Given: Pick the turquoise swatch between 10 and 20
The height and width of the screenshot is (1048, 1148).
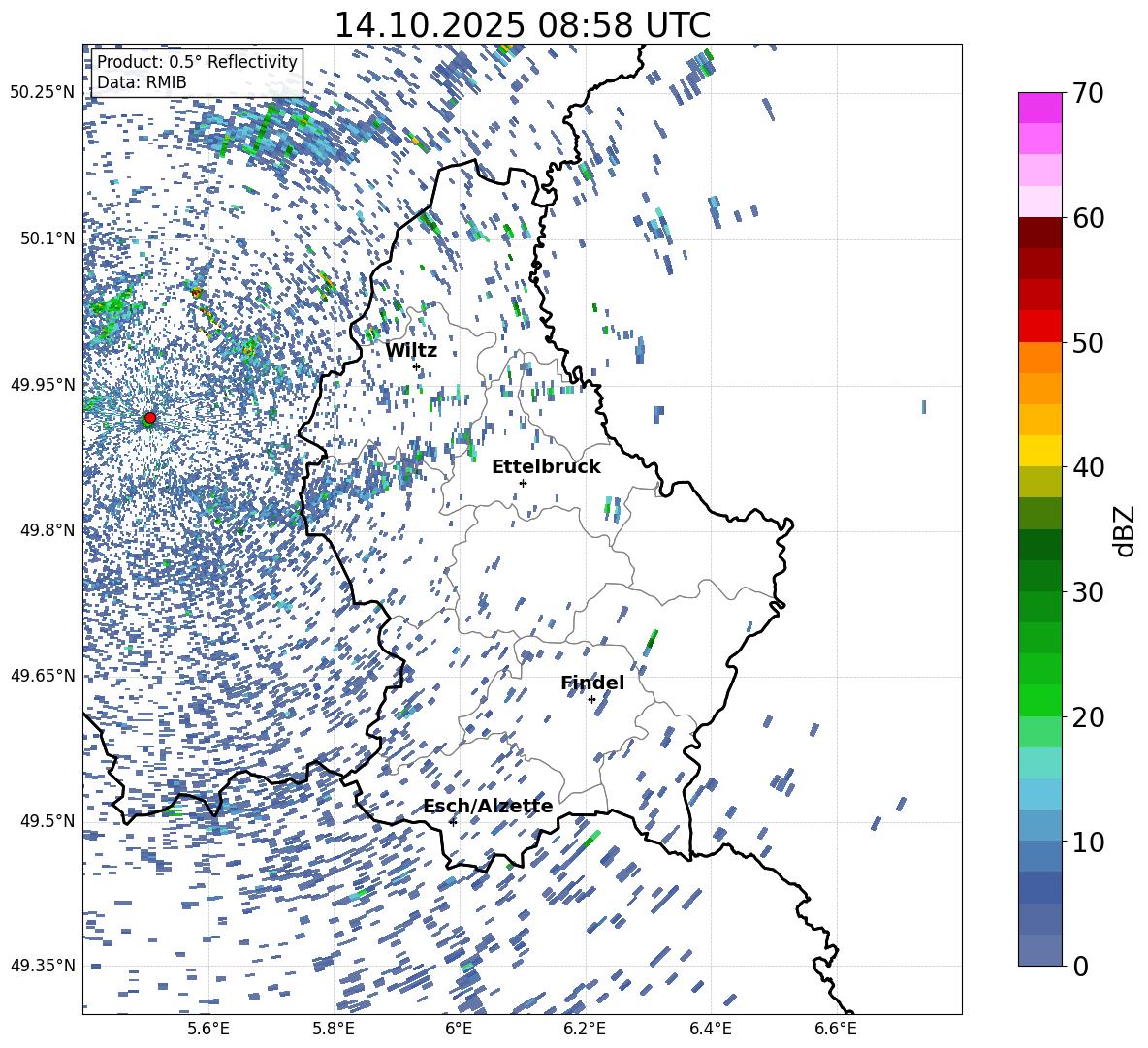Looking at the screenshot, I should [x=1040, y=763].
